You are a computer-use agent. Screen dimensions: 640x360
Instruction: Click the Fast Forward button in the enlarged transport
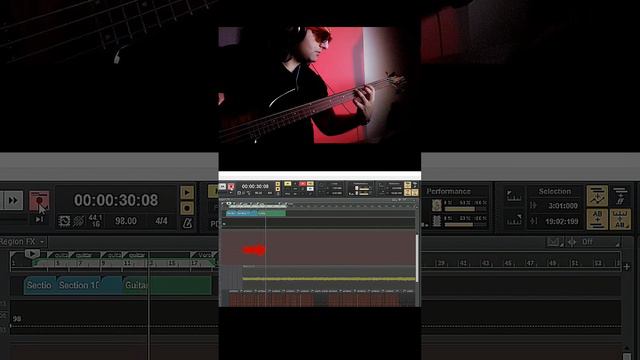click(13, 200)
